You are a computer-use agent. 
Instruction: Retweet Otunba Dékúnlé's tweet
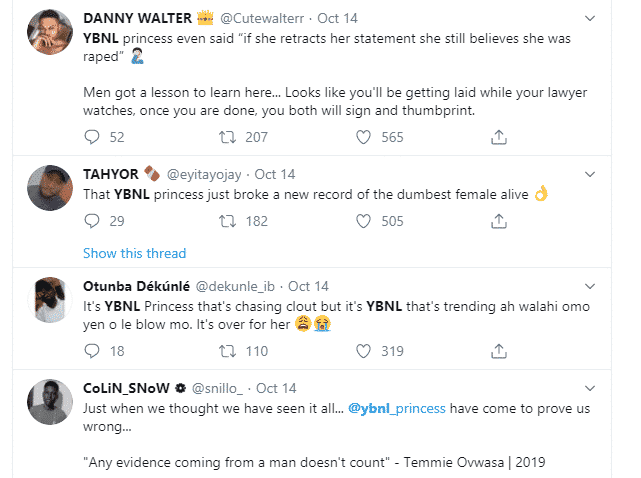(227, 350)
